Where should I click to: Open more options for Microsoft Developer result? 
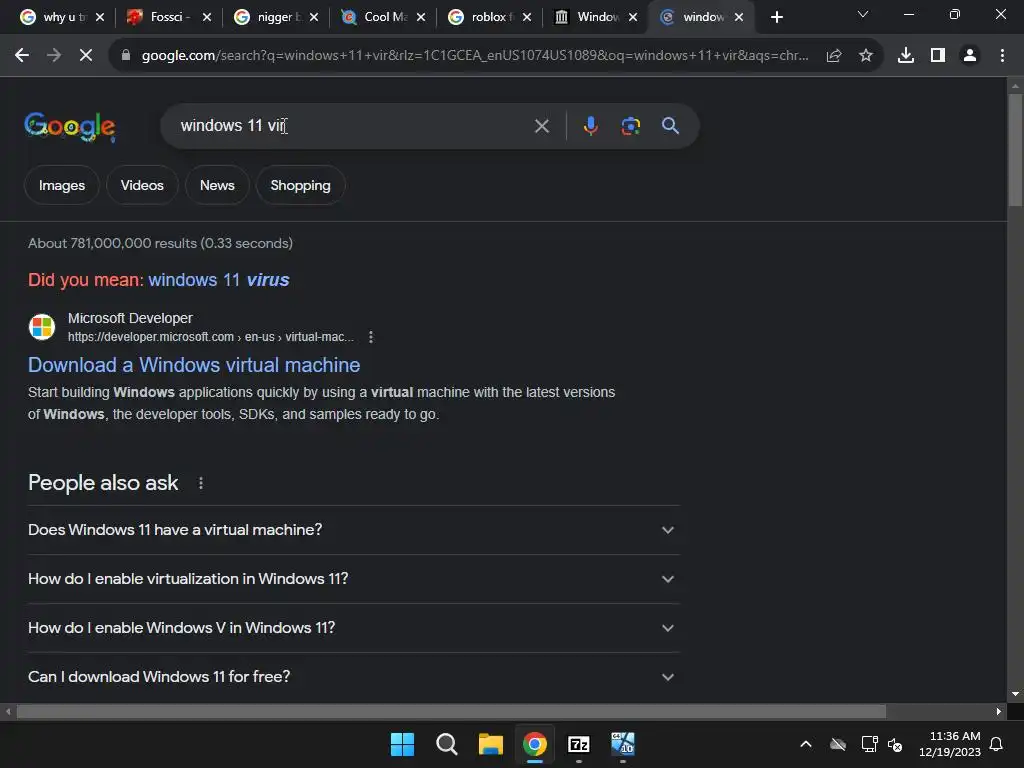click(x=371, y=337)
